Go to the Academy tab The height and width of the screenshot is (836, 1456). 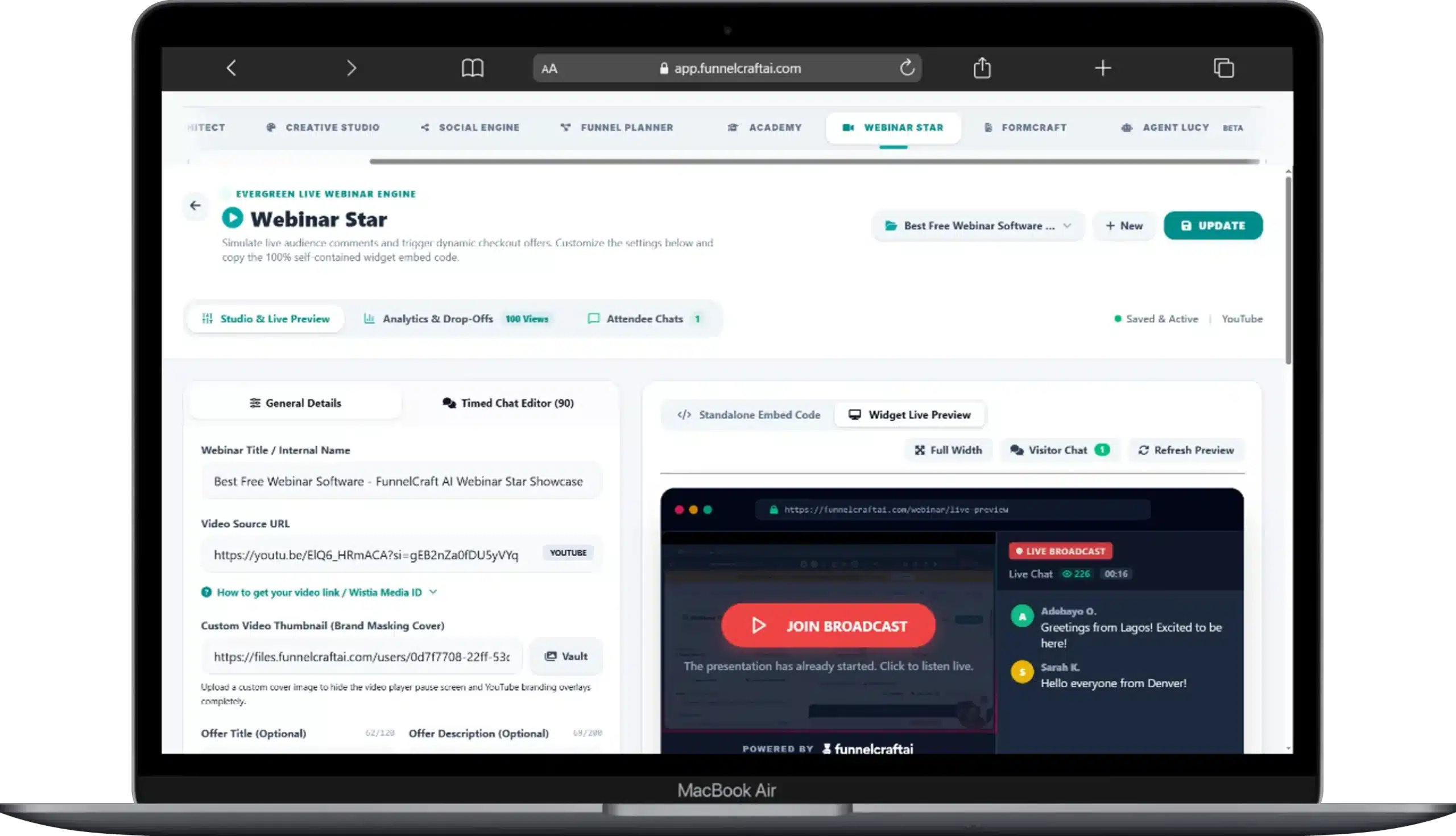click(x=764, y=127)
